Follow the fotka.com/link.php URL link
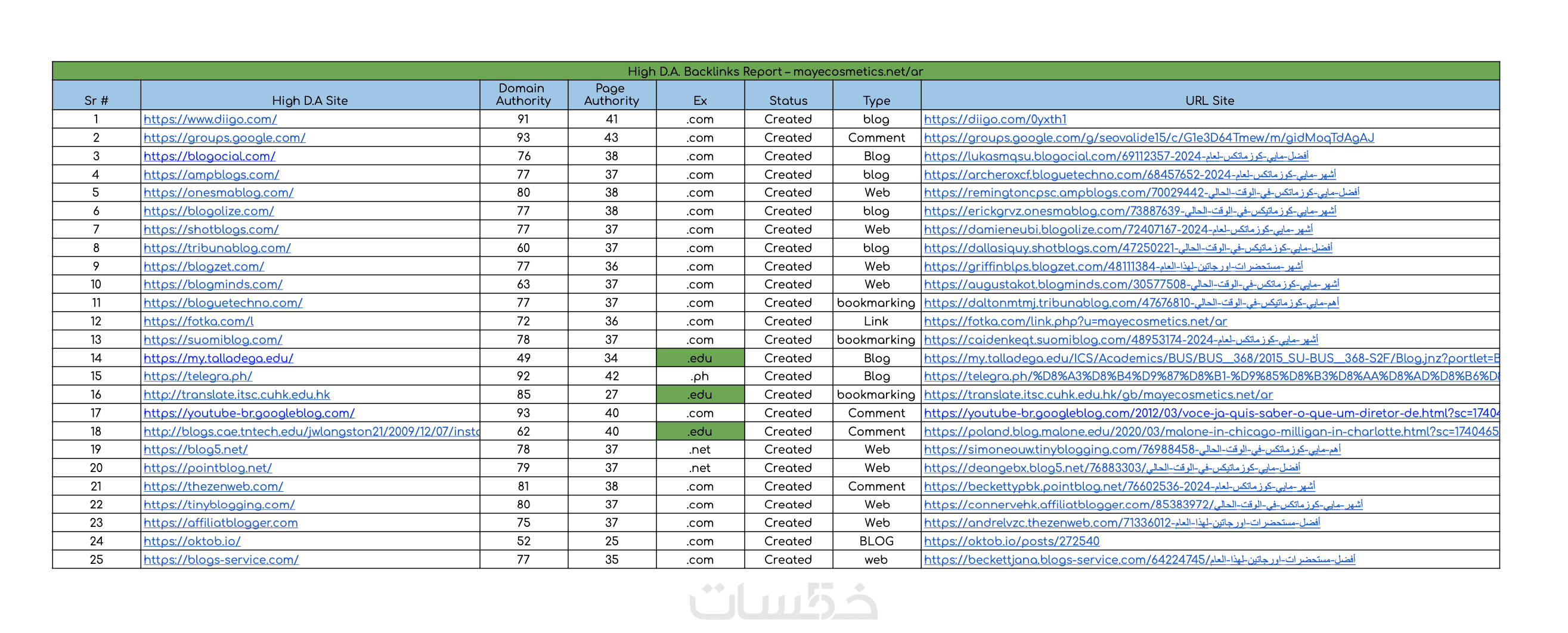Image resolution: width=1568 pixels, height=633 pixels. pos(1076,321)
